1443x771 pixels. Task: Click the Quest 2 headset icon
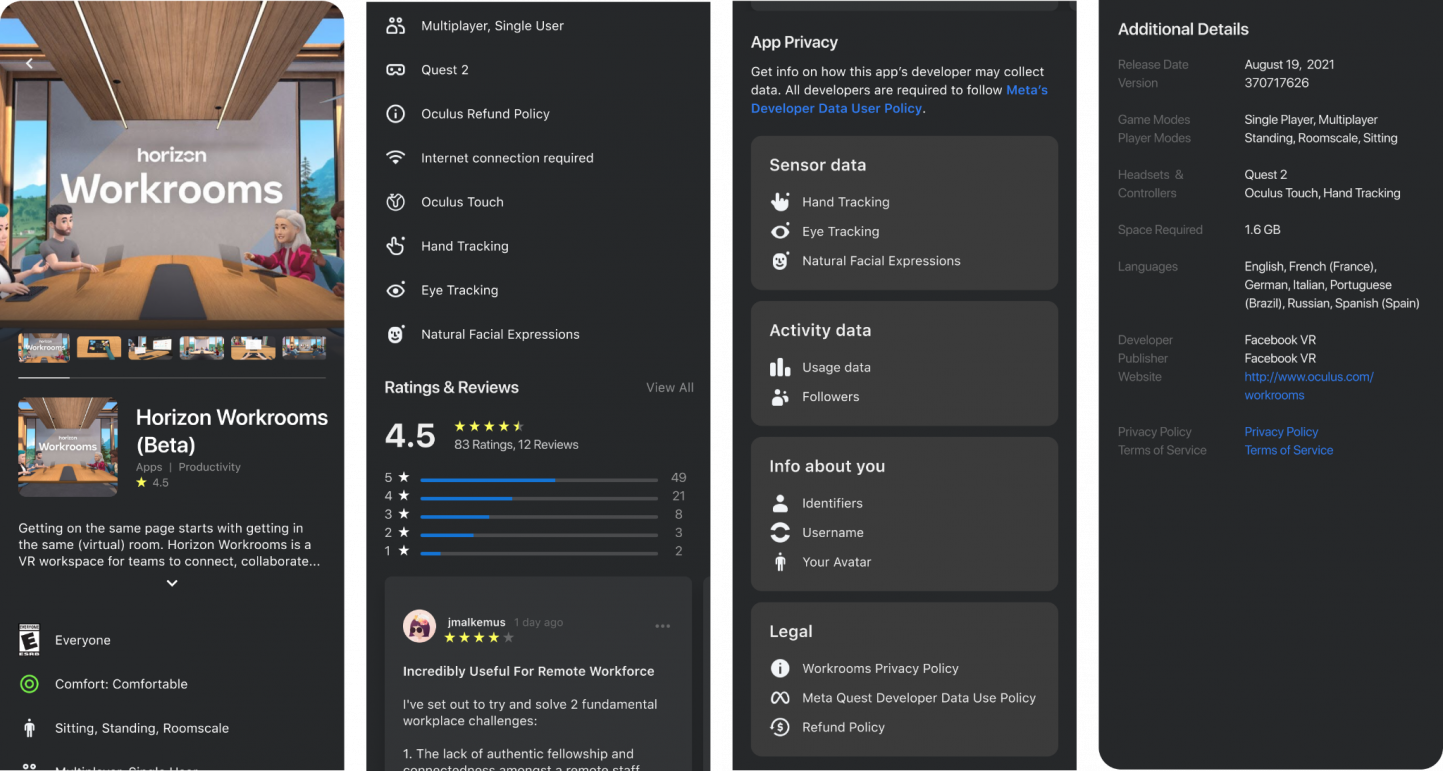(x=396, y=70)
